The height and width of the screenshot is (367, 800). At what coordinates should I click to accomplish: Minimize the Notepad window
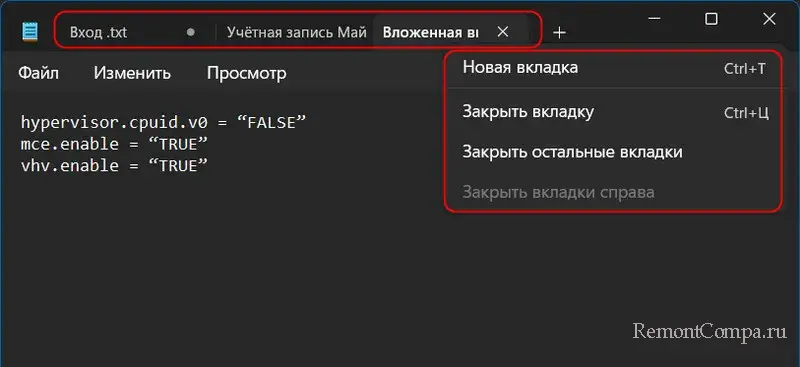click(x=655, y=19)
